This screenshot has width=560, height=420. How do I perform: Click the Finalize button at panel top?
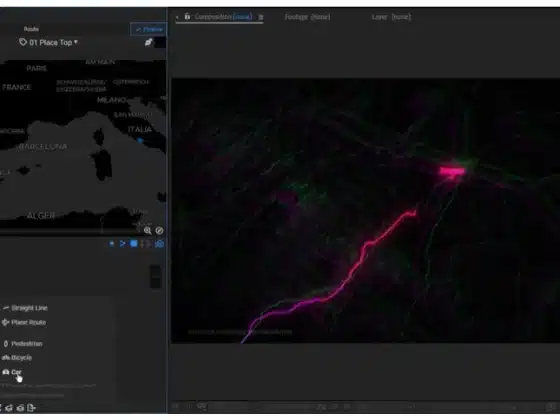click(x=149, y=29)
